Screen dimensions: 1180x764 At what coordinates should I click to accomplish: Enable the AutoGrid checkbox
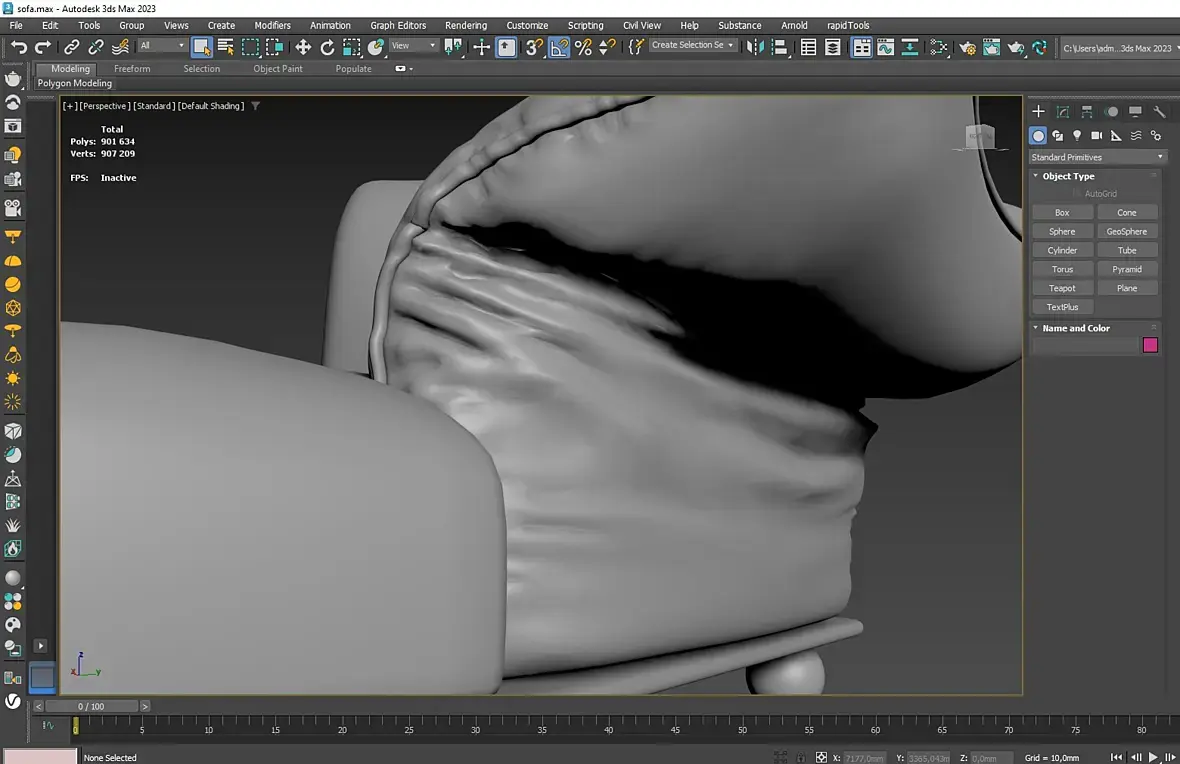pos(1076,193)
